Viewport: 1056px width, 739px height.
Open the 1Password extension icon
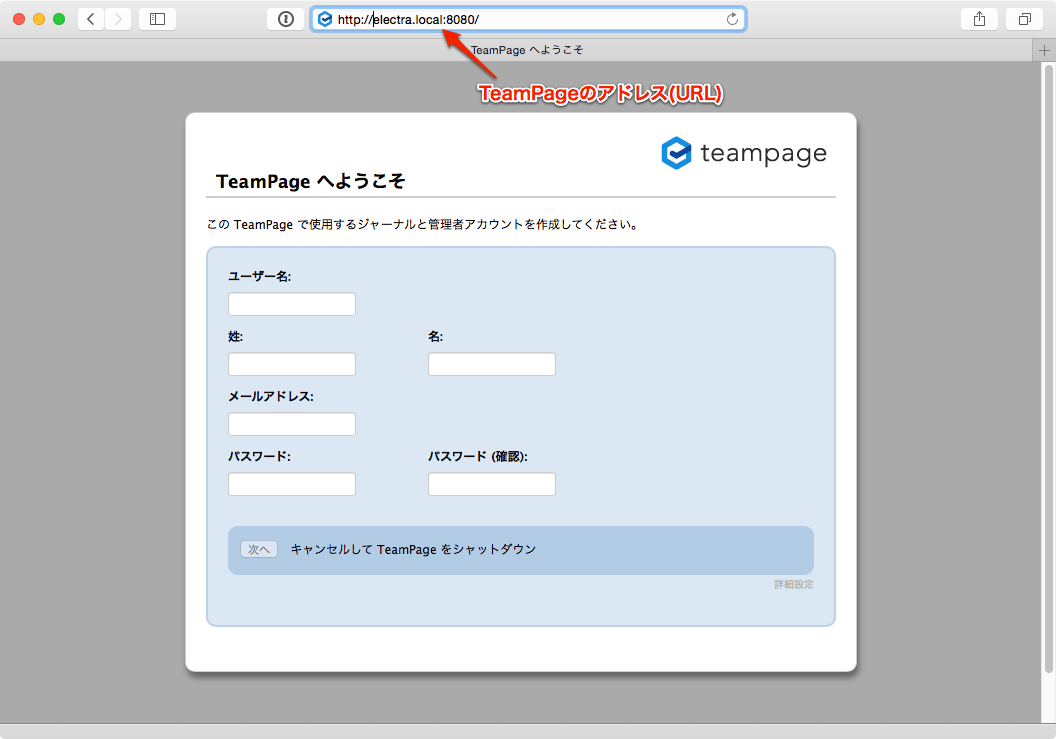285,19
